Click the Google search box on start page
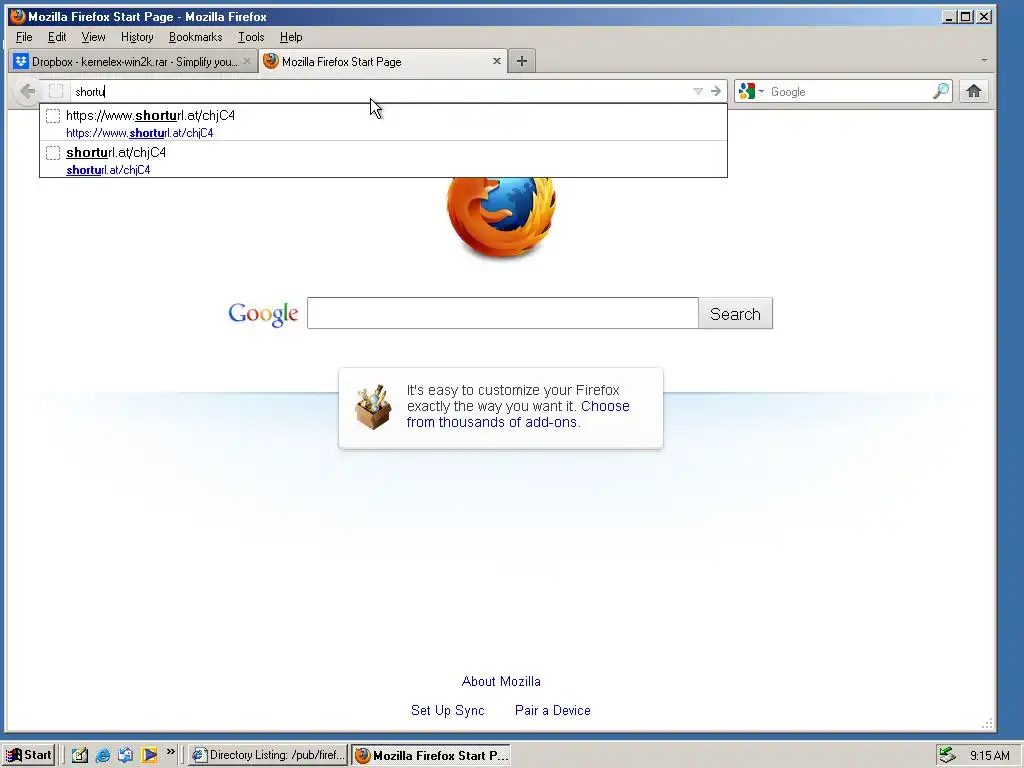This screenshot has height=768, width=1024. pos(502,313)
